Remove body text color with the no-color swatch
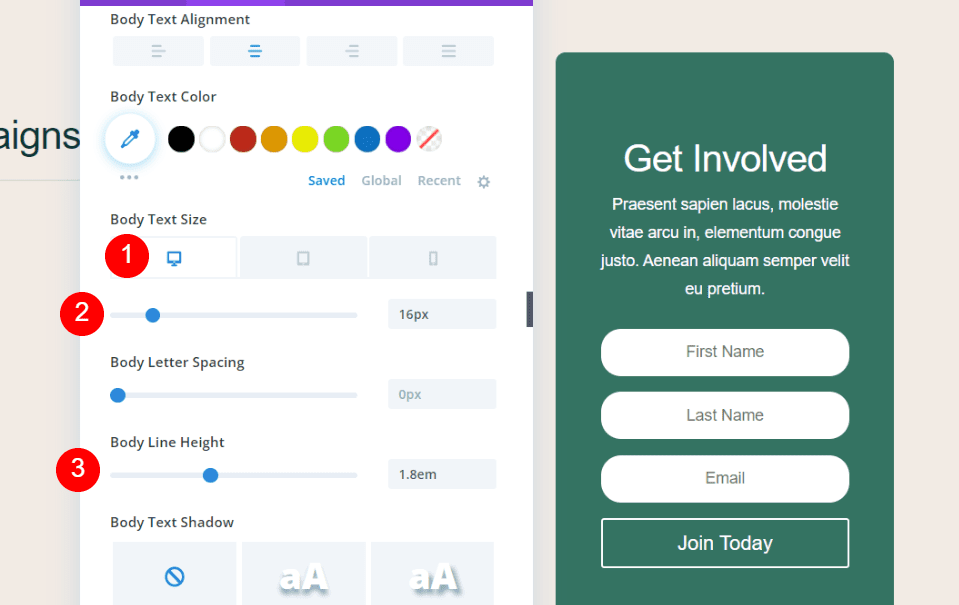 coord(428,138)
